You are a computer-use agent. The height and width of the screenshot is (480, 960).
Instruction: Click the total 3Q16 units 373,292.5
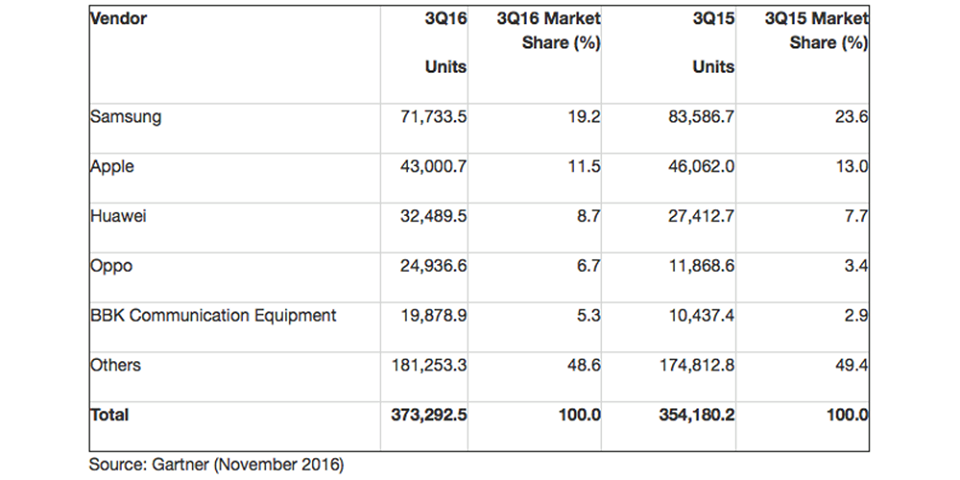coord(425,414)
